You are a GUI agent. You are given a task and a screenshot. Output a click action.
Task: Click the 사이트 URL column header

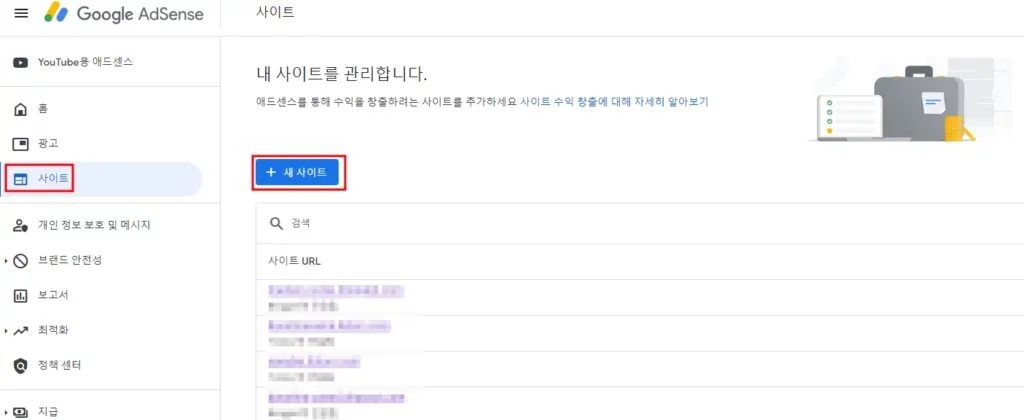295,261
